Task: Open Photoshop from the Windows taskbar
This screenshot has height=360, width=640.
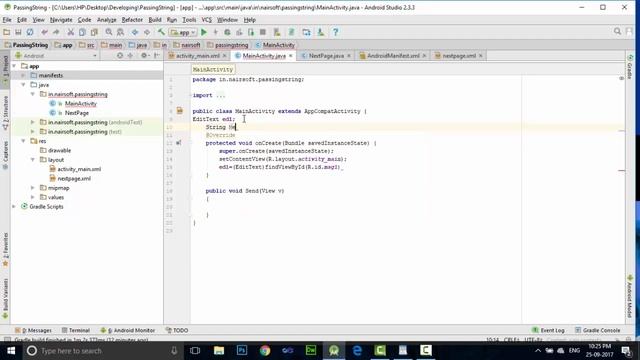Action: point(242,351)
